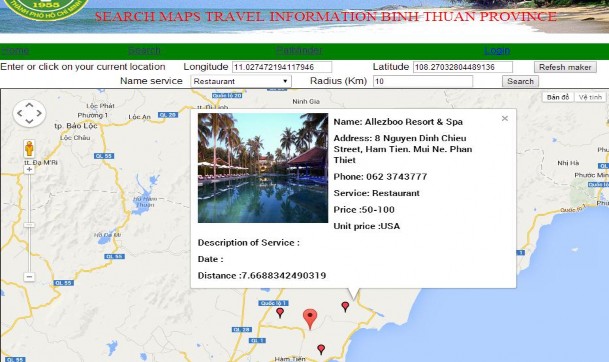
Task: Open the Pathfinder navigation link
Action: pos(299,50)
